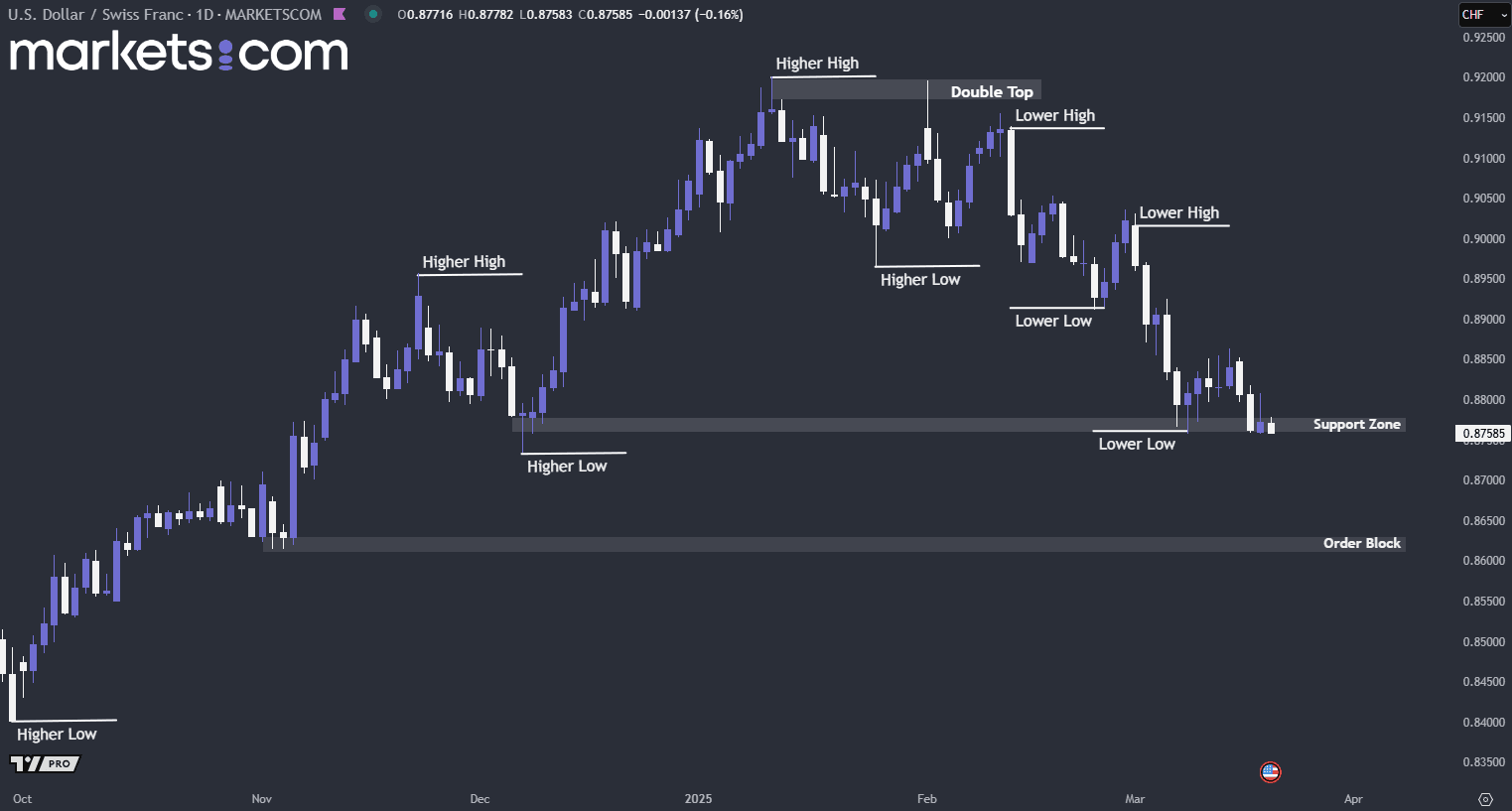Click the US flag economic event icon

coord(1271,771)
